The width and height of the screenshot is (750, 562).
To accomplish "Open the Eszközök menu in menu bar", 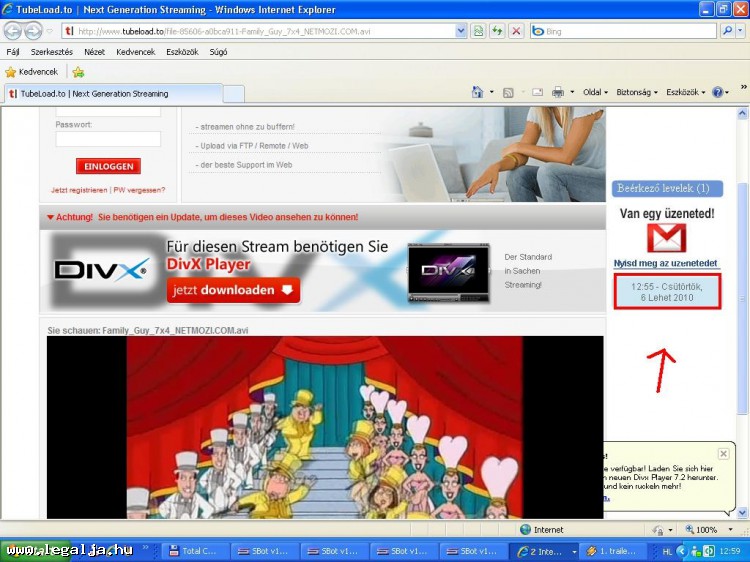I will [183, 51].
